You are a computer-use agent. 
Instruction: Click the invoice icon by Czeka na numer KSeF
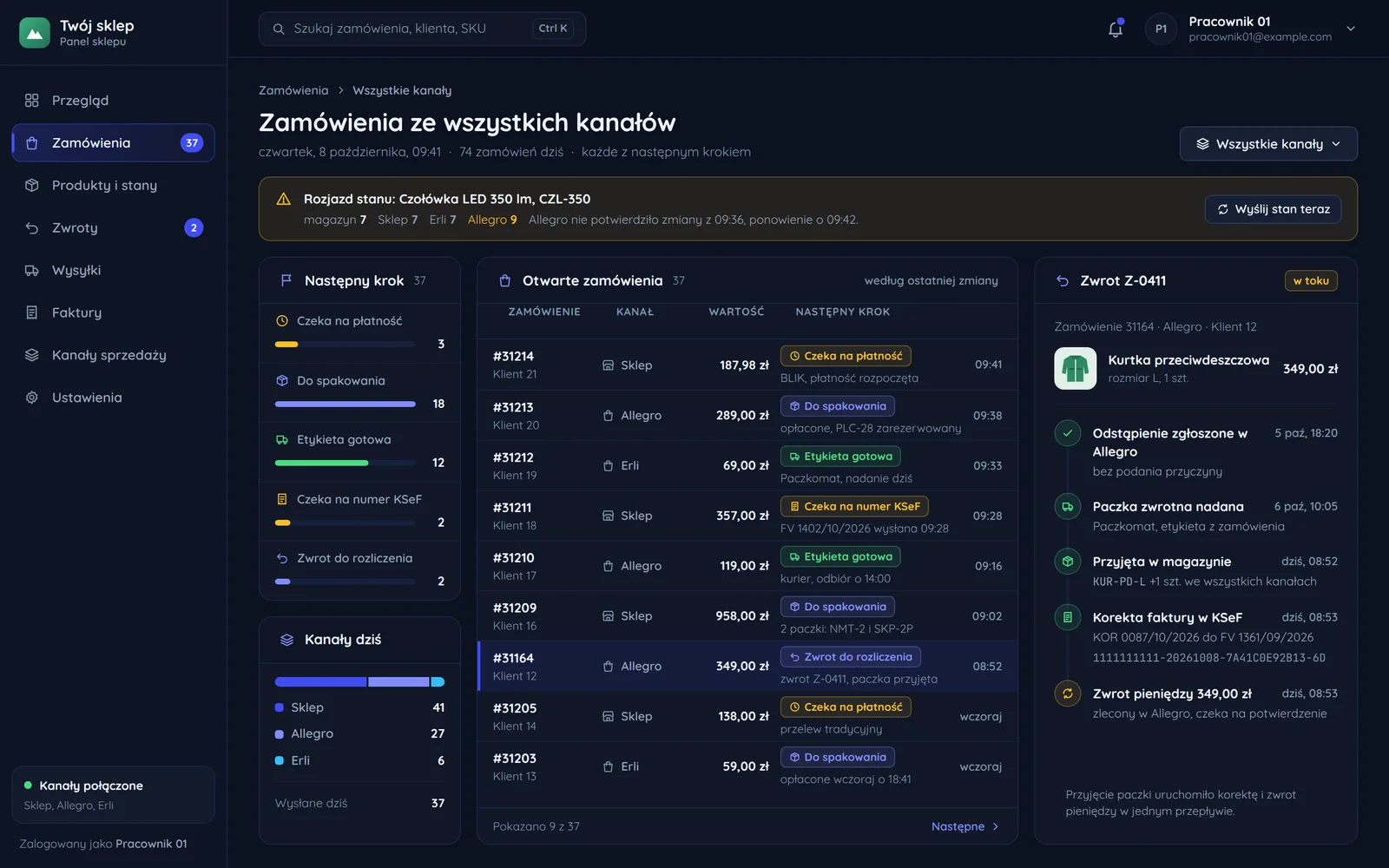point(282,499)
